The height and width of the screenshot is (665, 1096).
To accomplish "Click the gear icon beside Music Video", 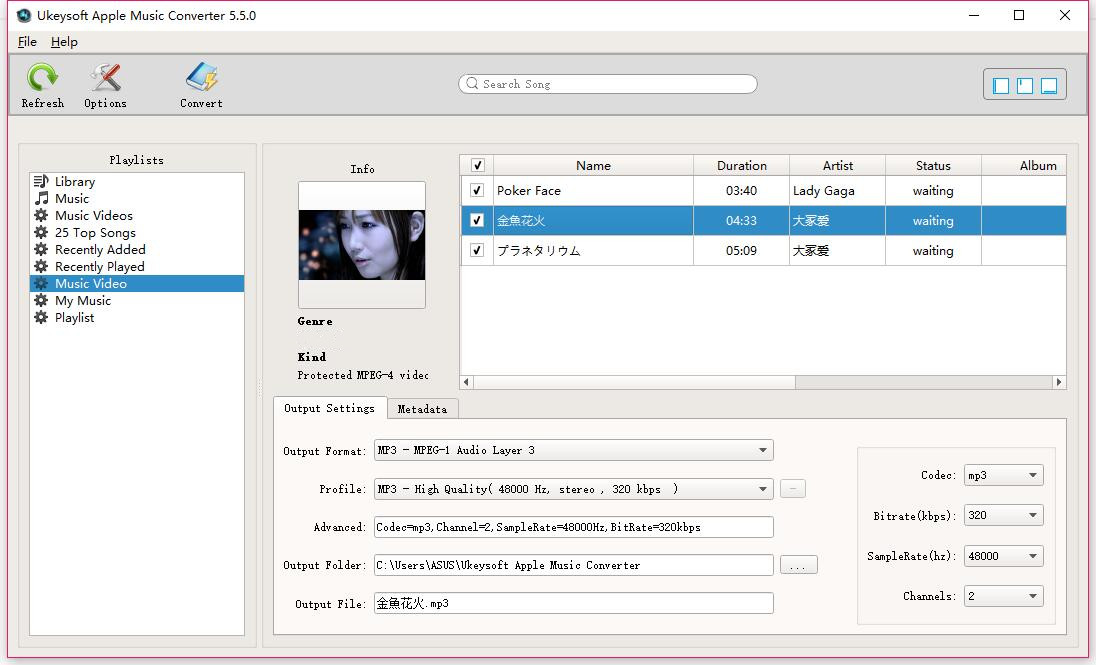I will click(x=41, y=283).
